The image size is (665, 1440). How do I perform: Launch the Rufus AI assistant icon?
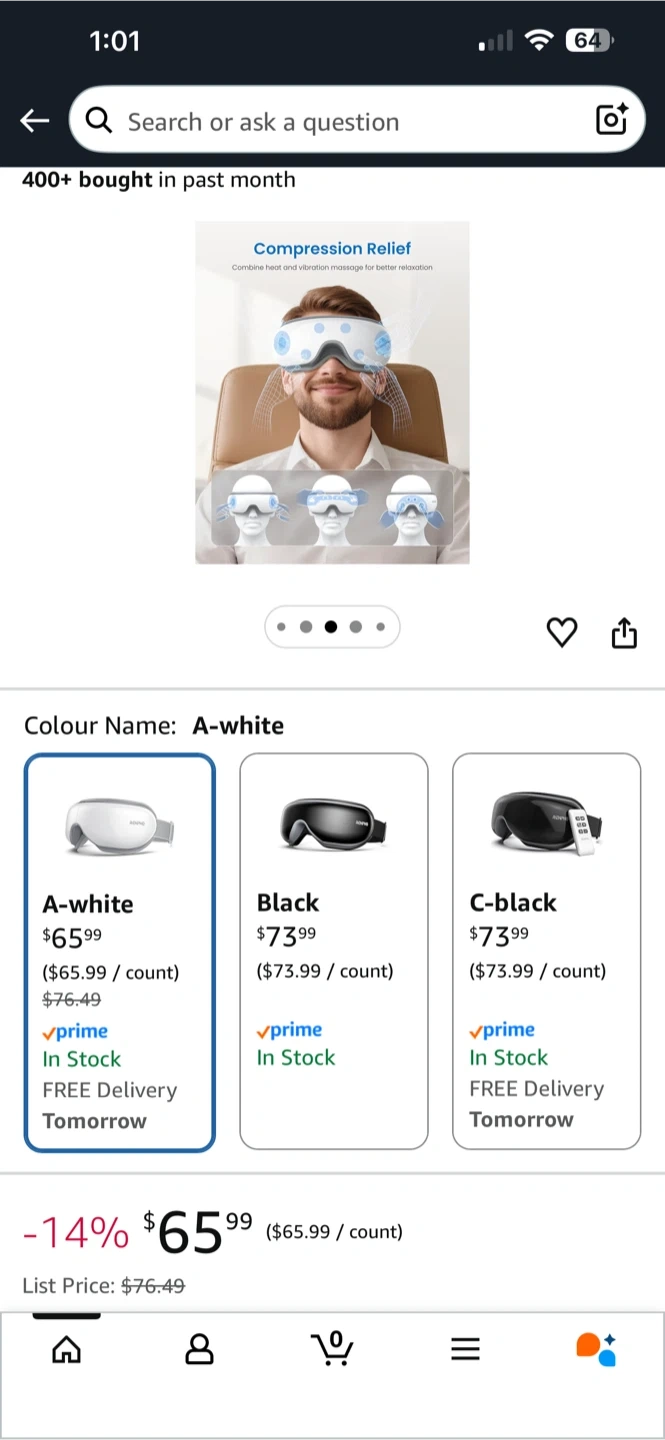click(x=596, y=1348)
